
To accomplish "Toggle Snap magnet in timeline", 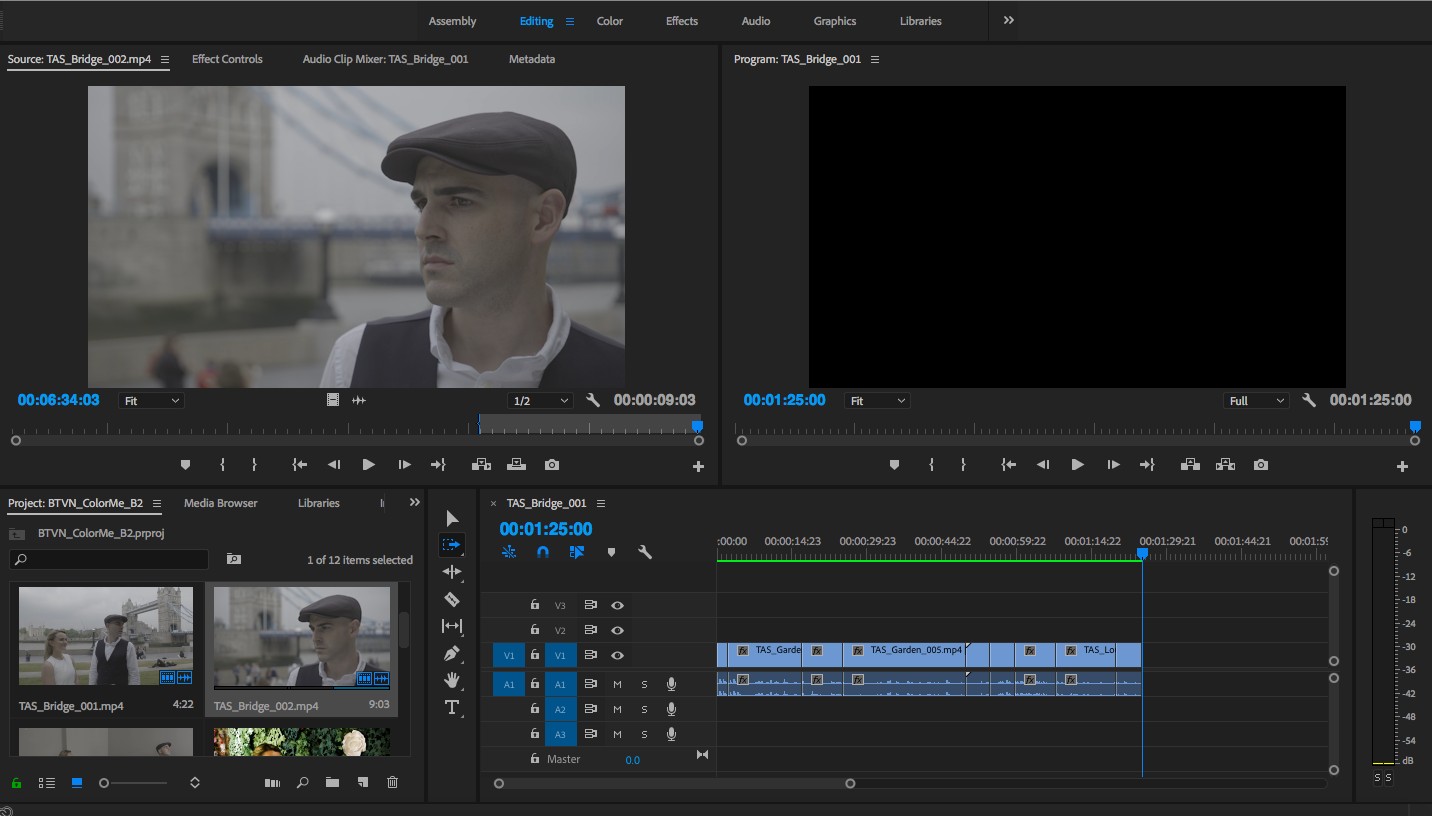I will click(x=543, y=552).
